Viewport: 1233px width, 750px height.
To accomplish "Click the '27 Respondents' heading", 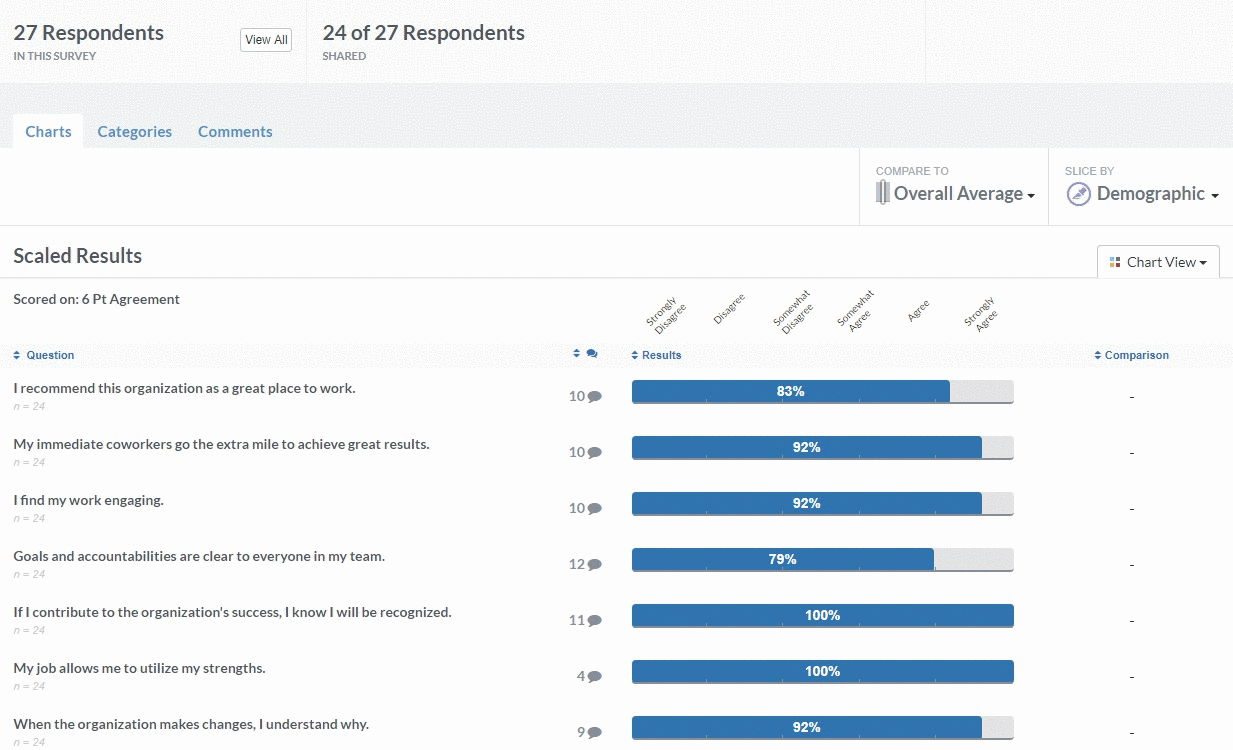I will pyautogui.click(x=89, y=33).
